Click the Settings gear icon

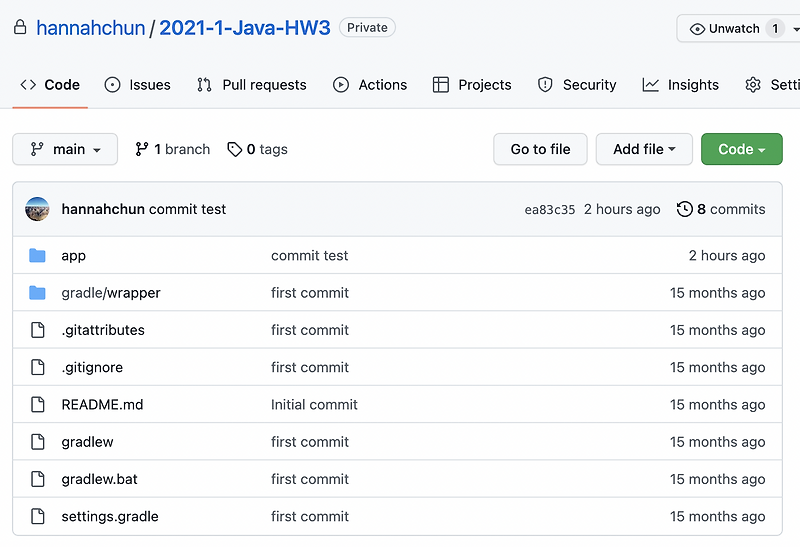tap(753, 85)
